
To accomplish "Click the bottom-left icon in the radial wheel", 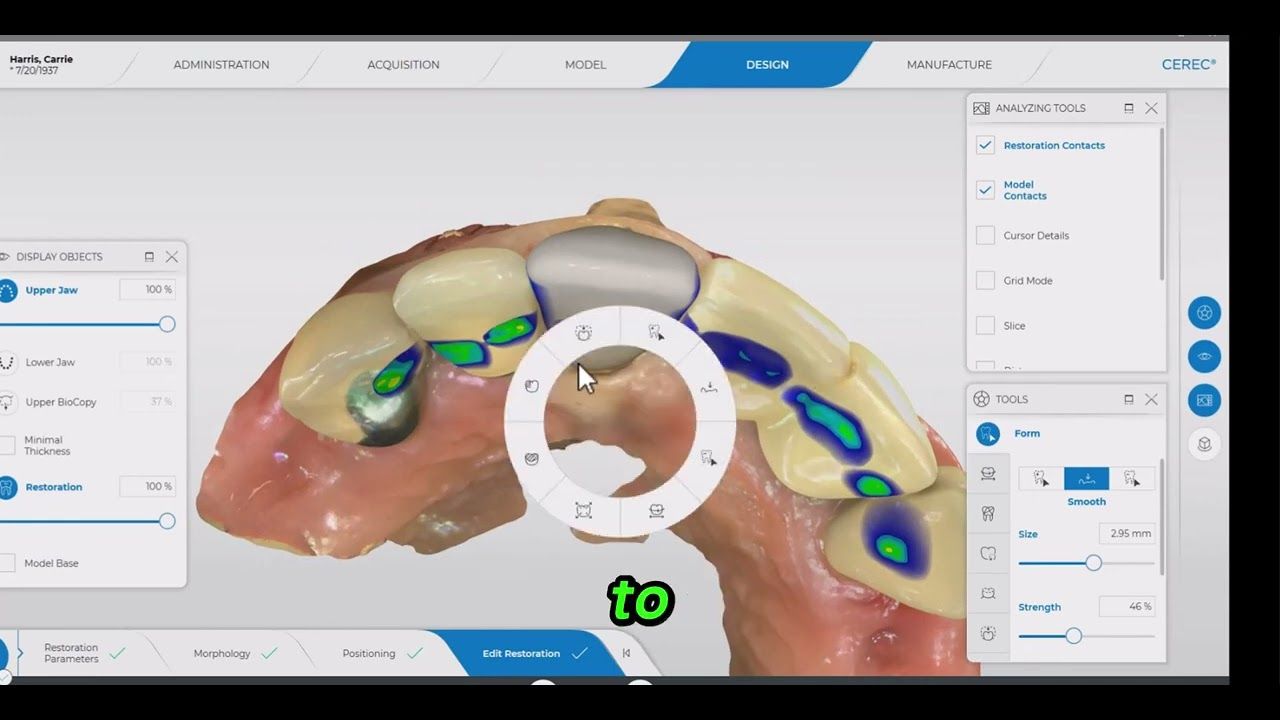I will click(584, 510).
